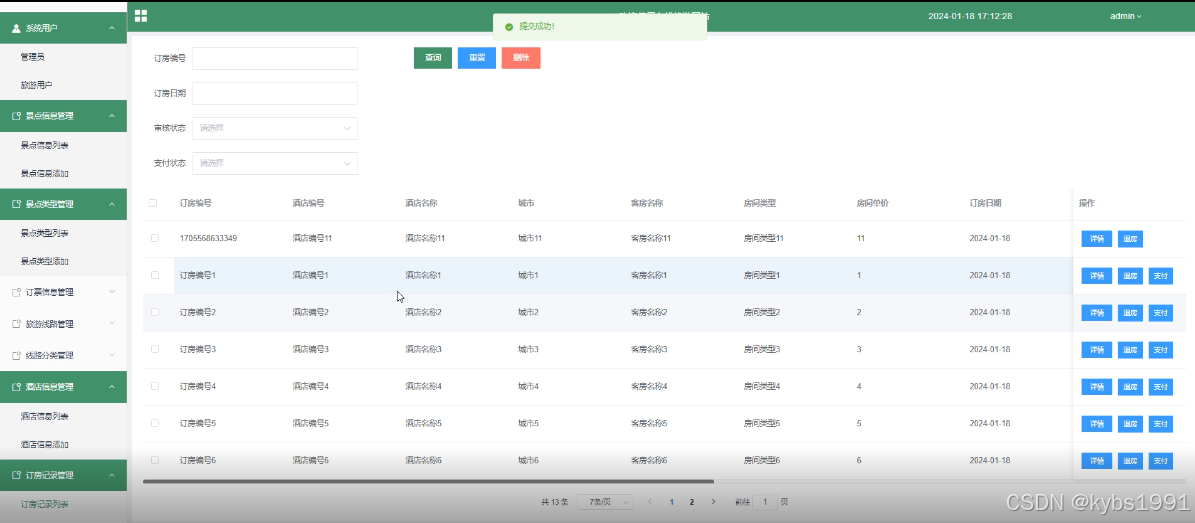Viewport: 1195px width, 523px height.
Task: Click 详情 for row 1705568633349
Action: pyautogui.click(x=1097, y=239)
